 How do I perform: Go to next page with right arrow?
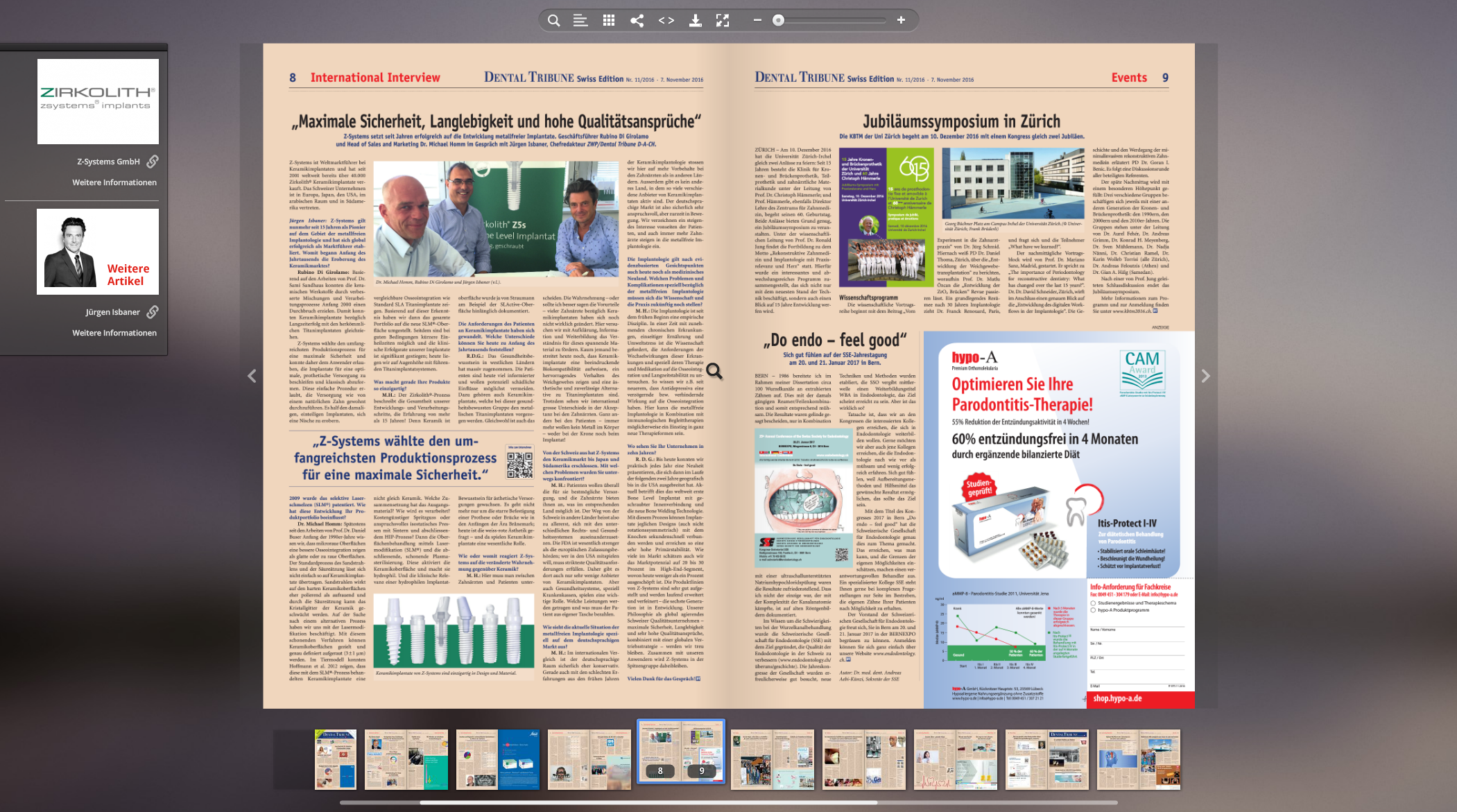1205,376
